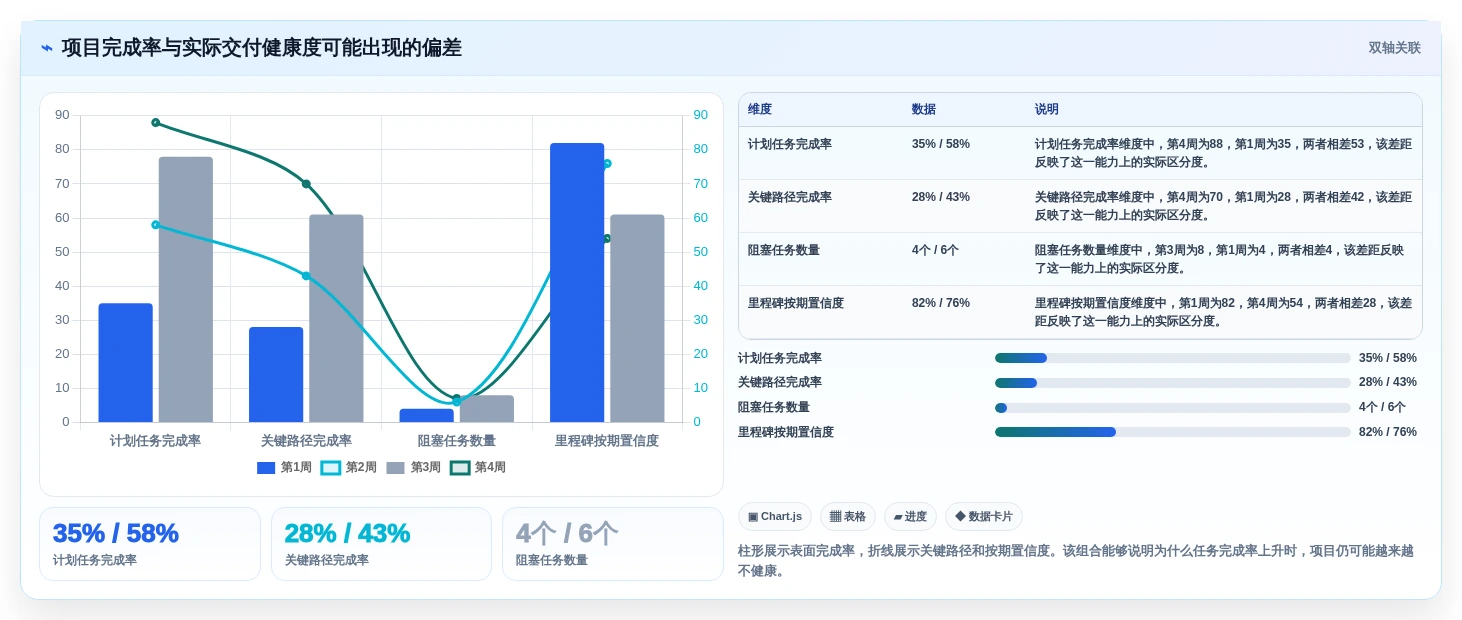Click the 第4周 line point at 88
The image size is (1462, 620).
(x=156, y=123)
